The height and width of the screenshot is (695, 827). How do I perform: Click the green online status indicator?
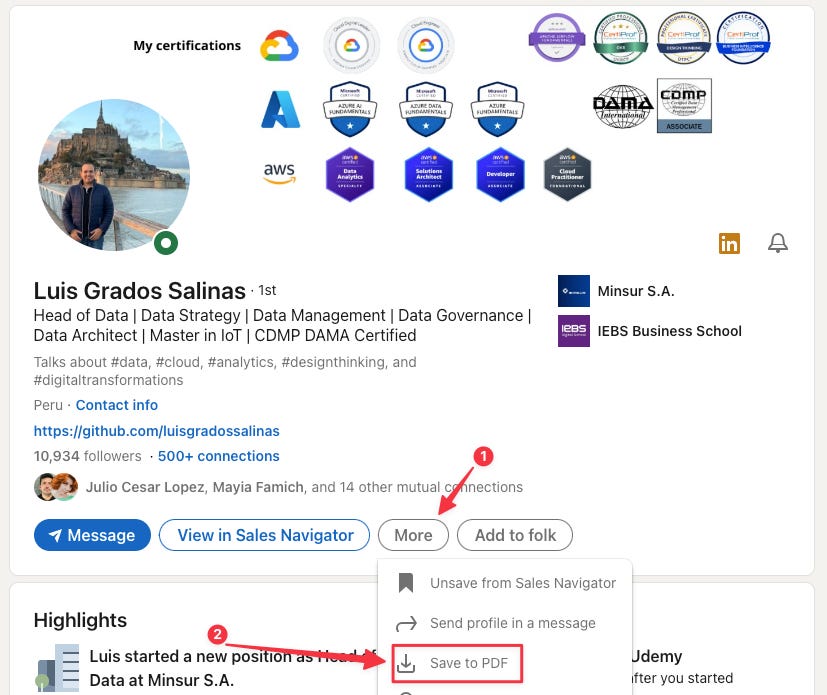click(x=166, y=243)
